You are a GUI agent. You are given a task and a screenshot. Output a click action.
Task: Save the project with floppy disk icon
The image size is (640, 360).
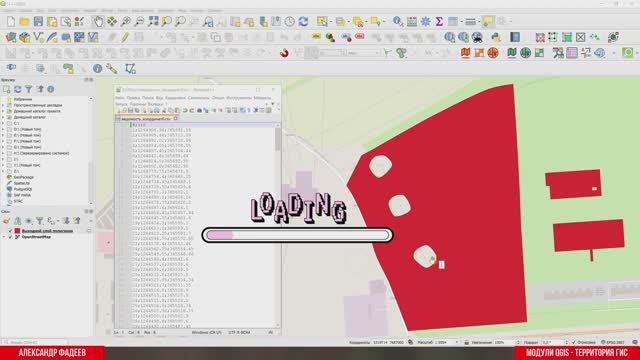tap(38, 21)
